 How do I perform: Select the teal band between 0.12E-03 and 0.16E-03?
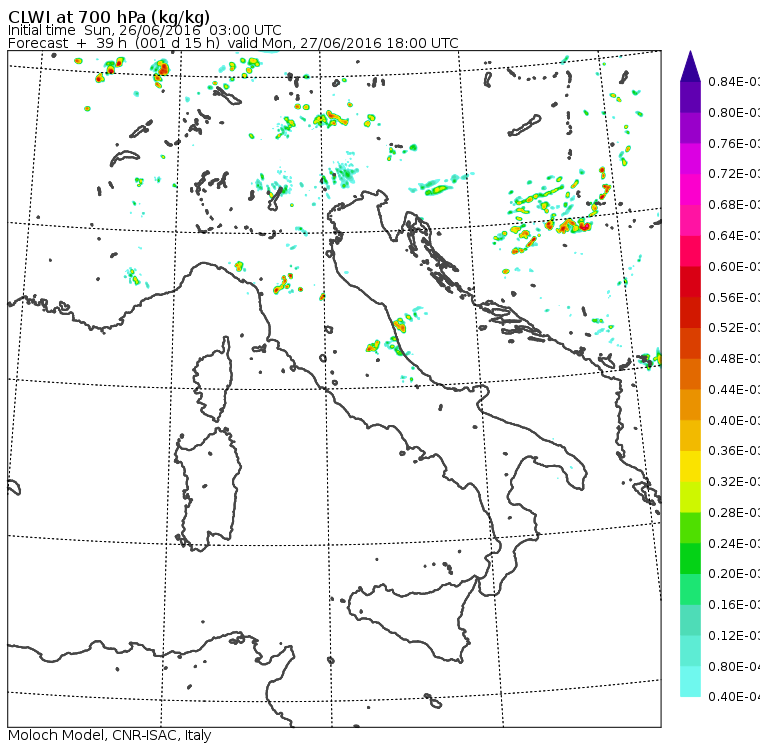pyautogui.click(x=690, y=621)
